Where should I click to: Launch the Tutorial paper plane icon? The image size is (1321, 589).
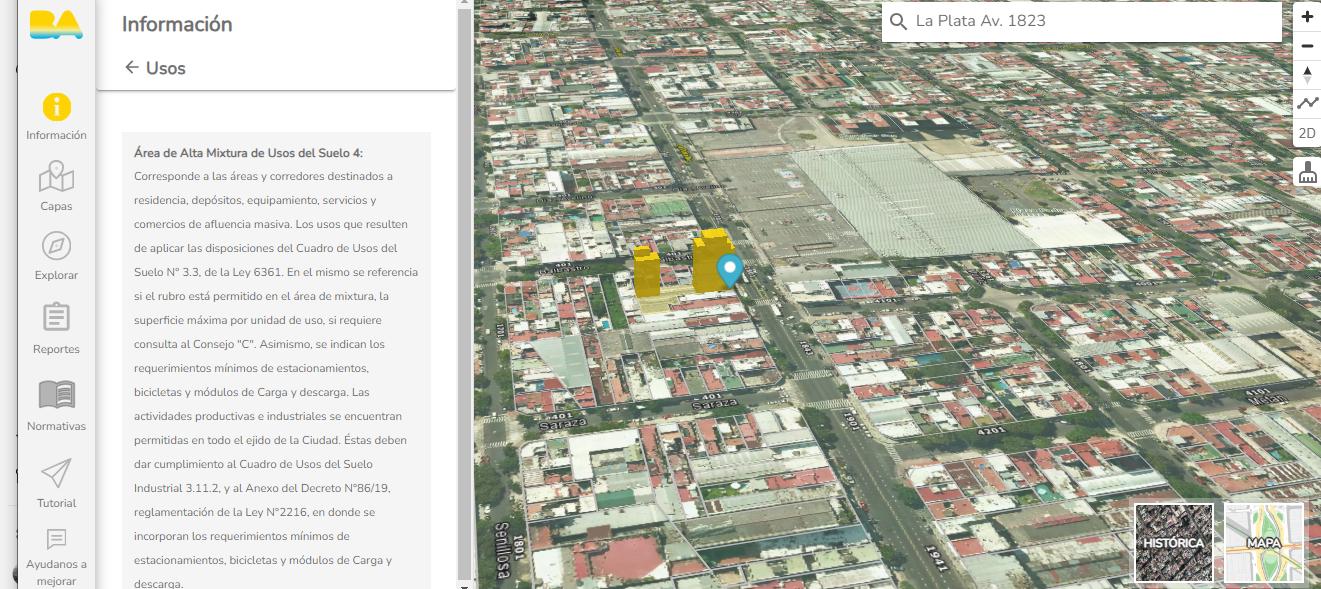coord(56,483)
